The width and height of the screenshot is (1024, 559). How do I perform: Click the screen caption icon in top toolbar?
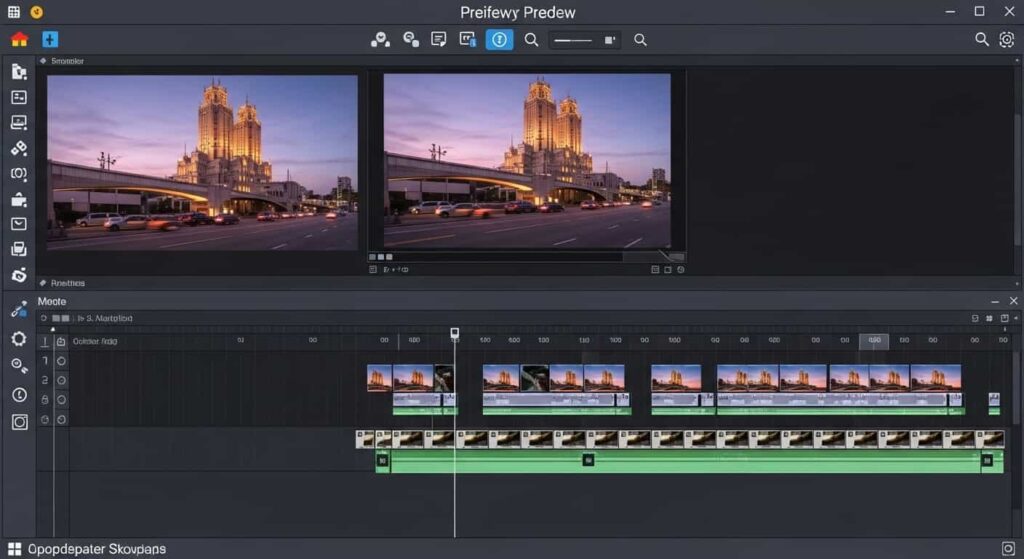tap(468, 40)
